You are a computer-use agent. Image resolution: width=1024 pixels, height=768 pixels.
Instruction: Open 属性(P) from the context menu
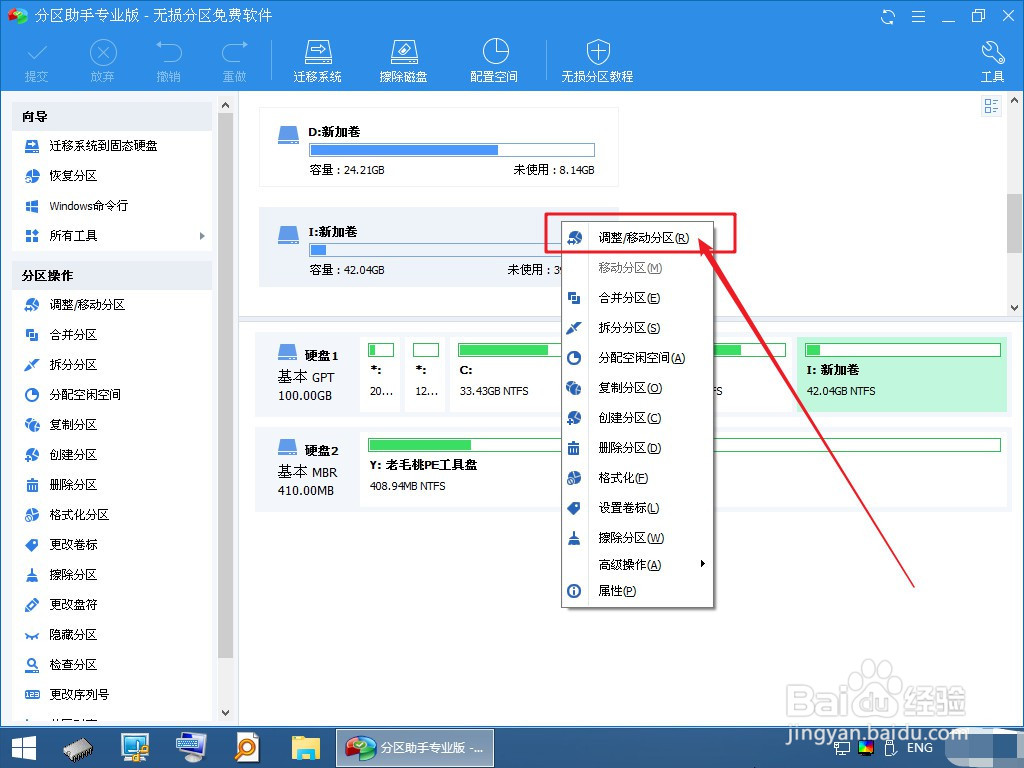tap(637, 592)
